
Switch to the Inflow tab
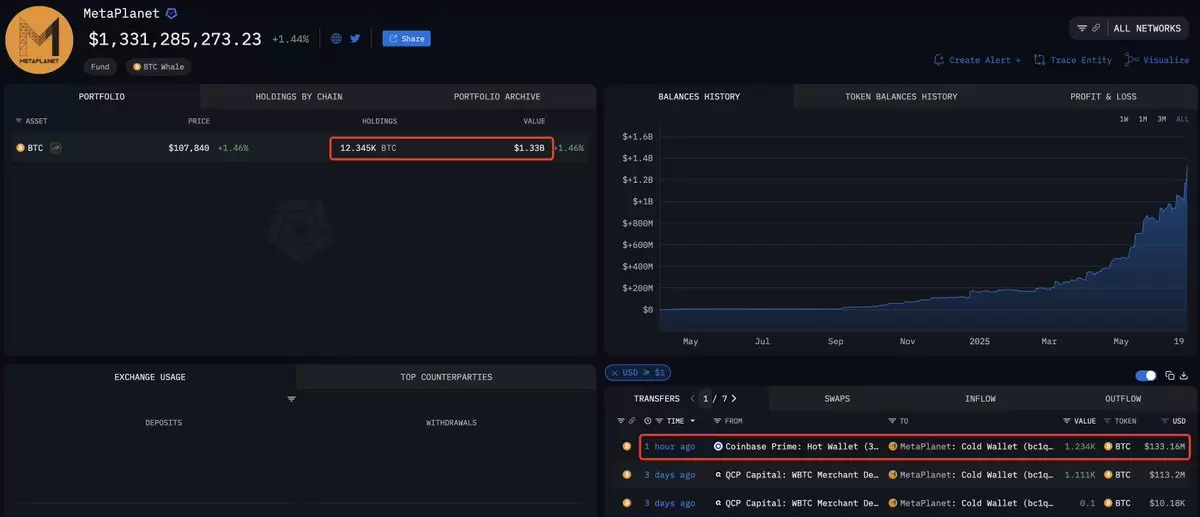point(980,399)
